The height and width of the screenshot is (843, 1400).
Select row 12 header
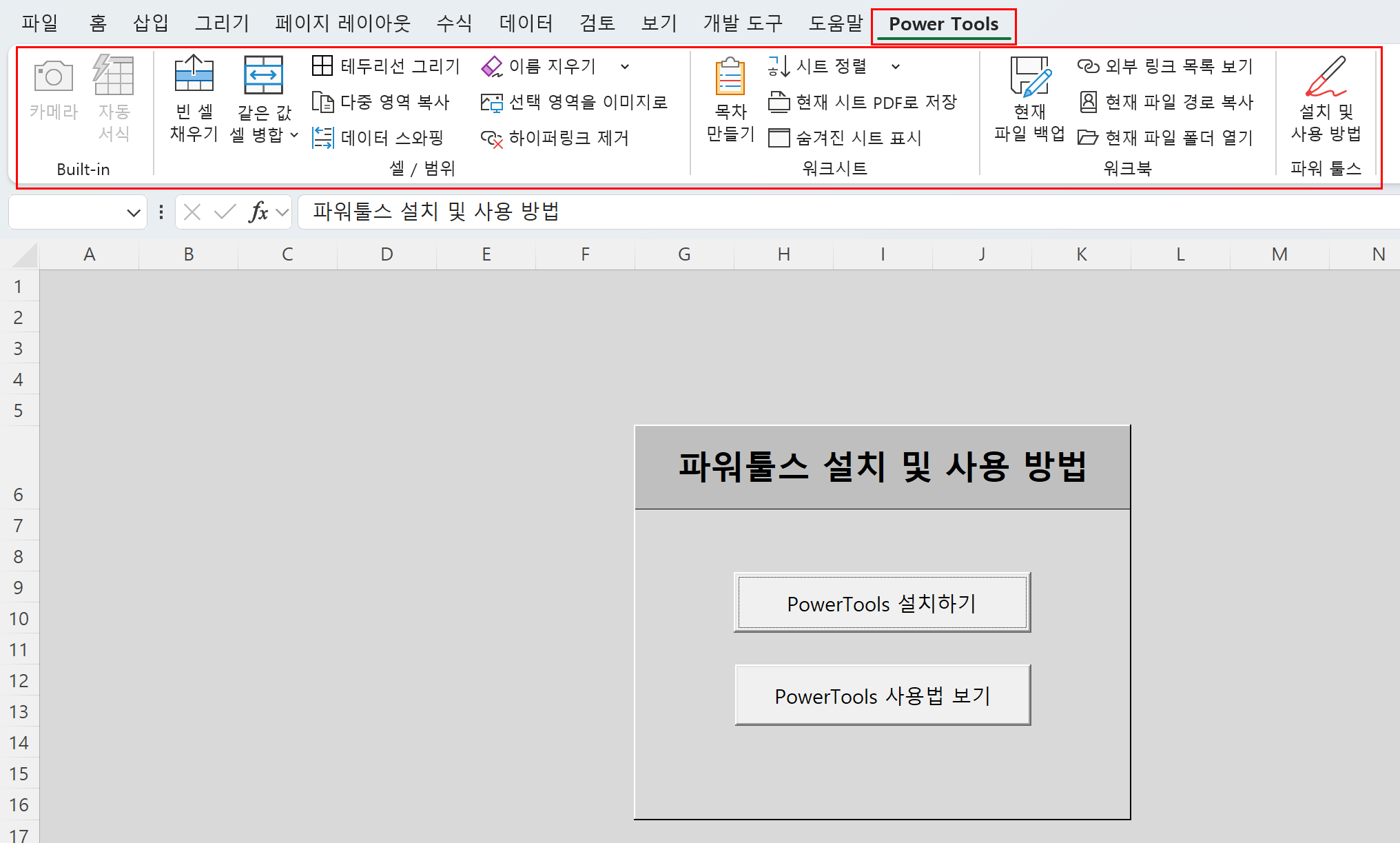click(x=19, y=680)
